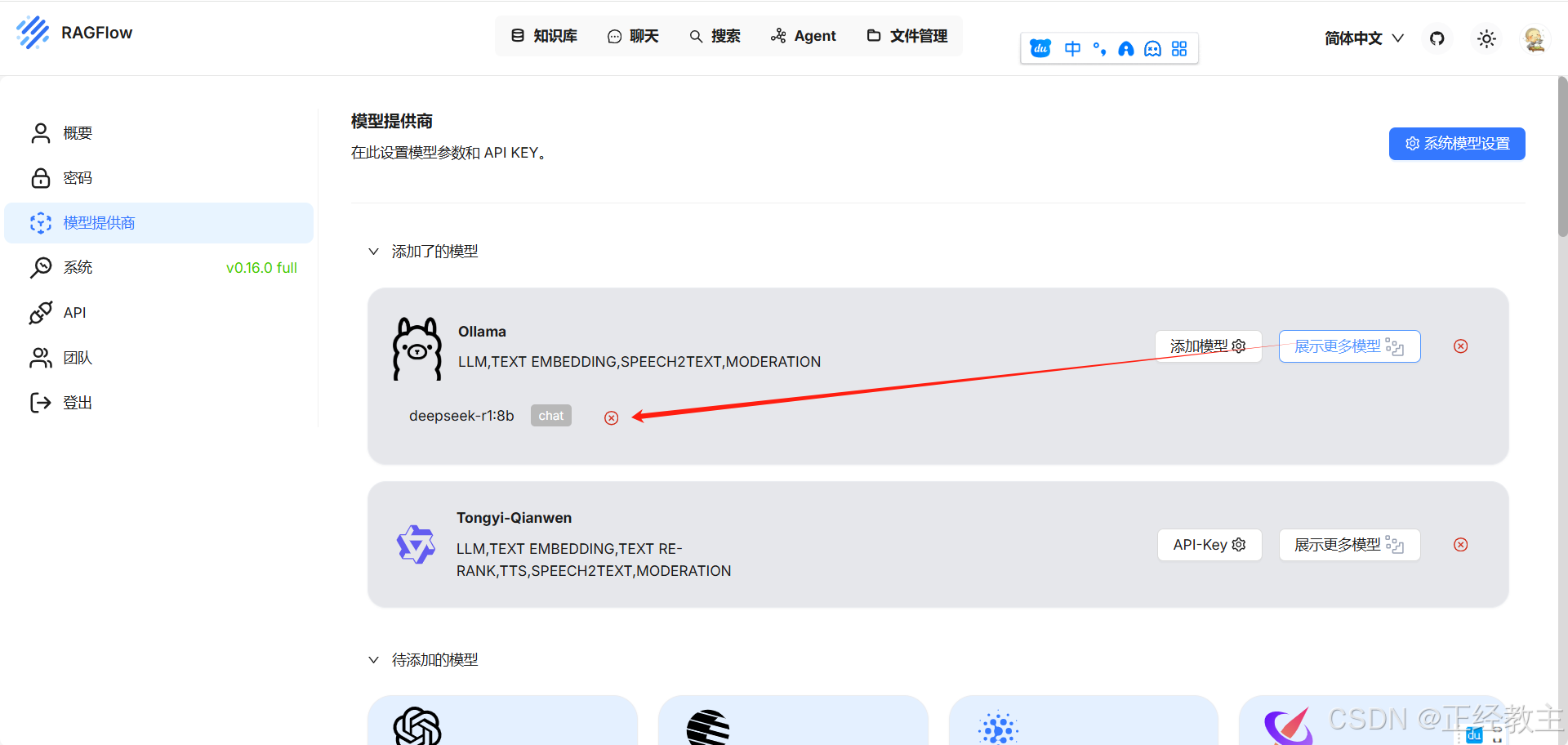
Task: Open the 搜索 search tab
Action: (x=715, y=36)
